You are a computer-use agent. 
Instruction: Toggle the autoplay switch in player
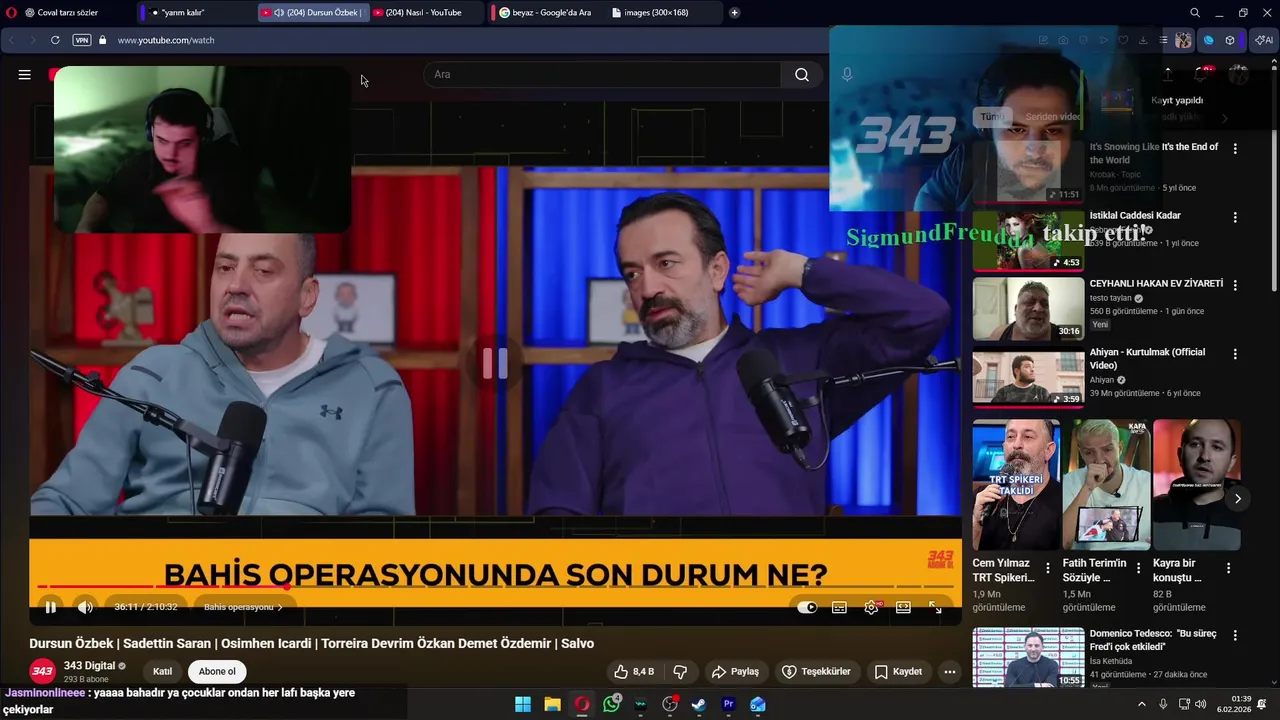click(807, 607)
